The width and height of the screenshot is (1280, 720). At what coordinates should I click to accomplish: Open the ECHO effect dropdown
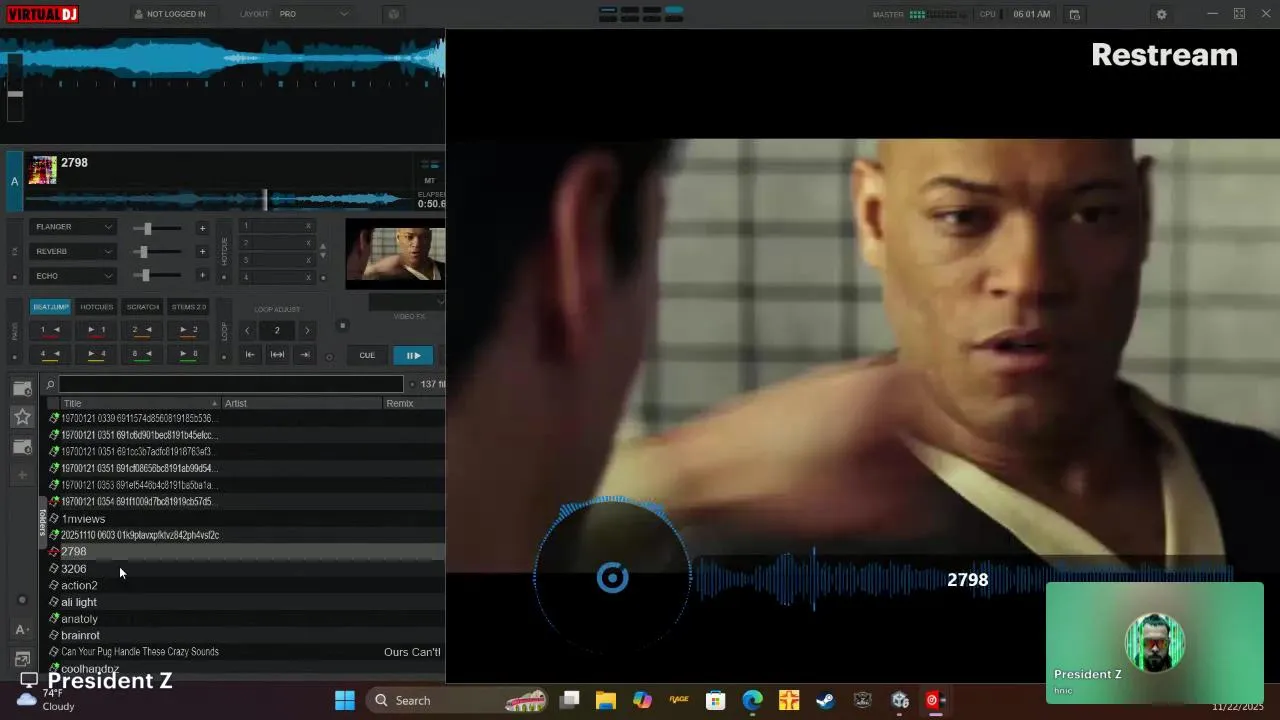point(74,276)
